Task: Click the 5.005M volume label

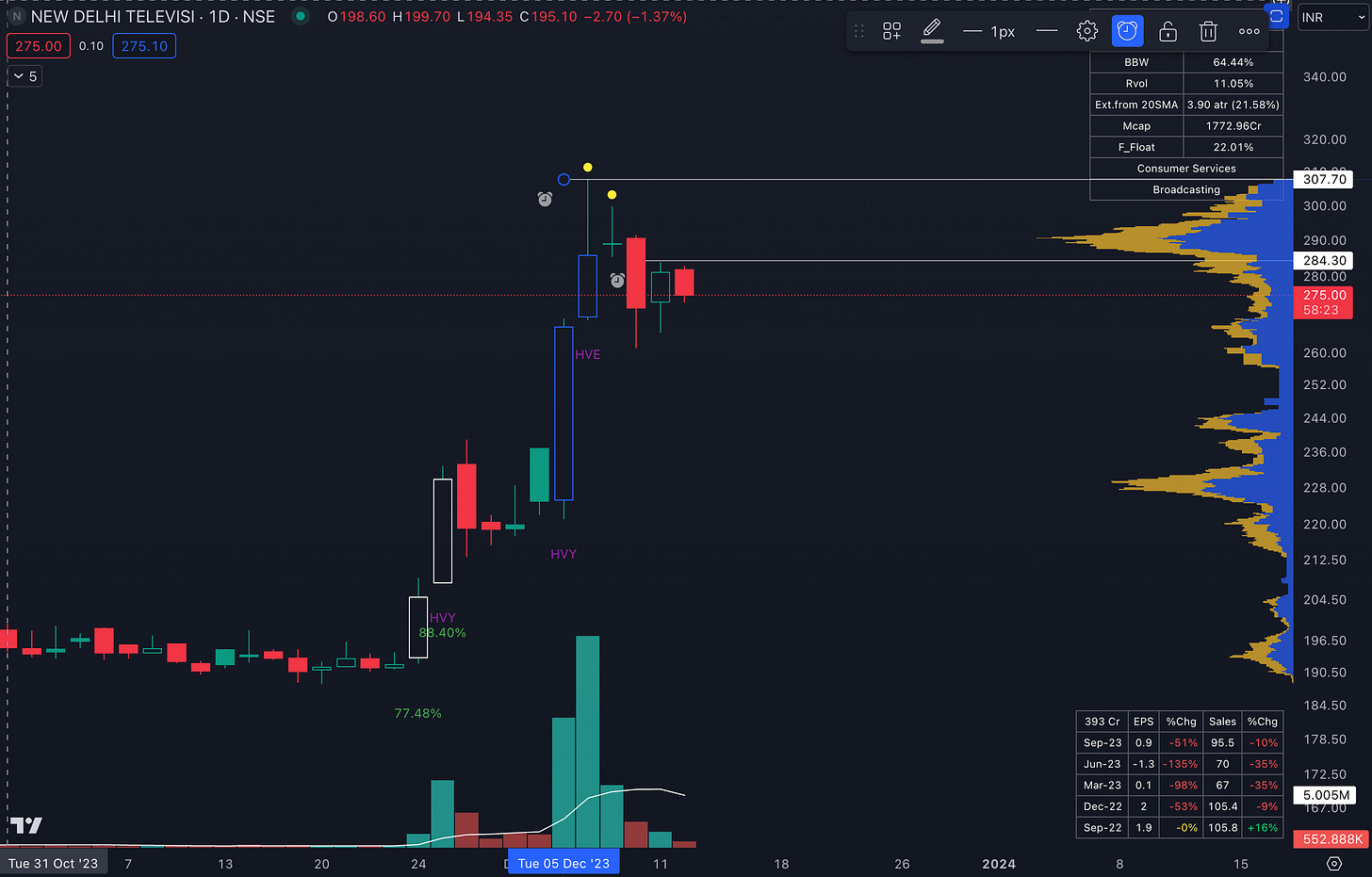Action: 1324,795
